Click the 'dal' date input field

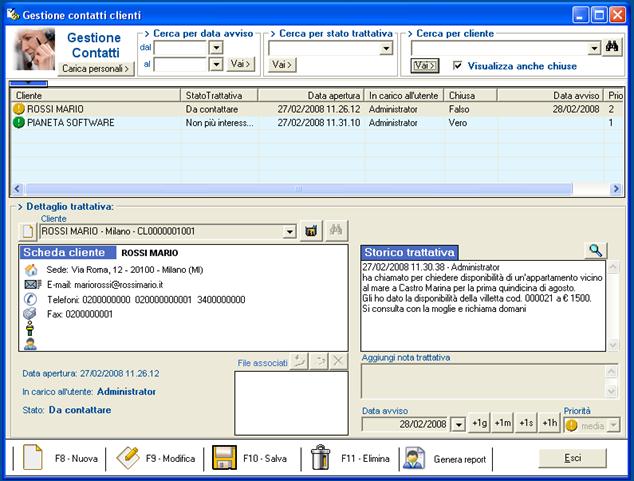tap(180, 48)
